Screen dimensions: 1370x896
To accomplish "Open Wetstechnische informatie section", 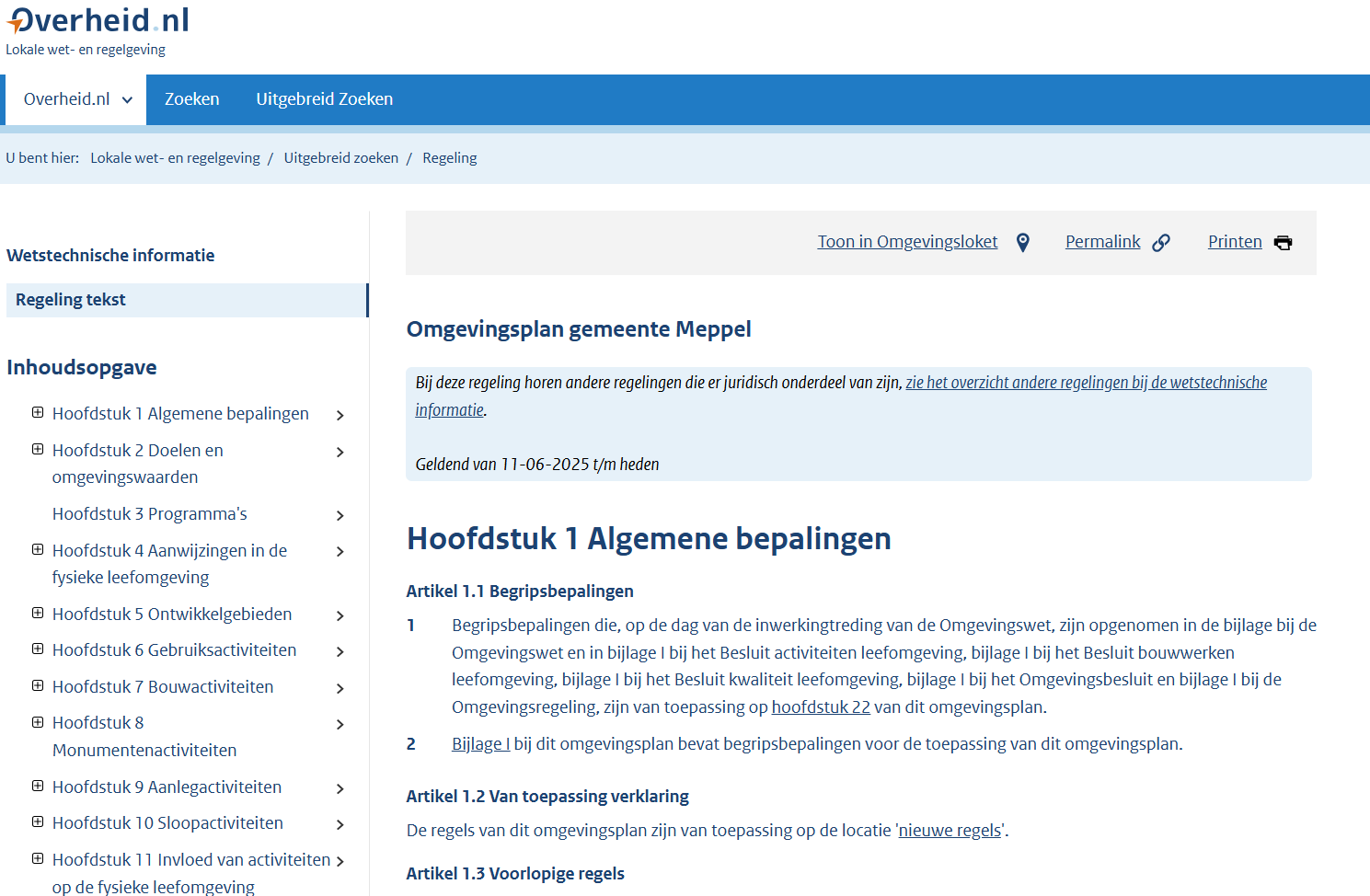I will (x=110, y=256).
